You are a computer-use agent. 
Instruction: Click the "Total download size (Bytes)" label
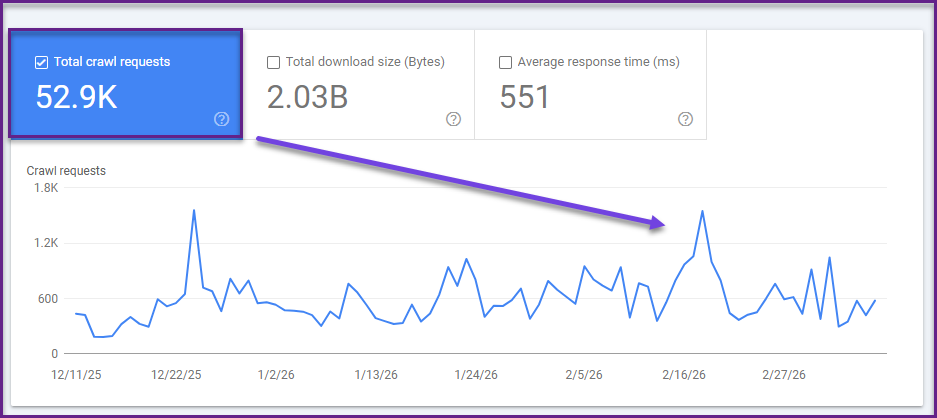point(365,62)
